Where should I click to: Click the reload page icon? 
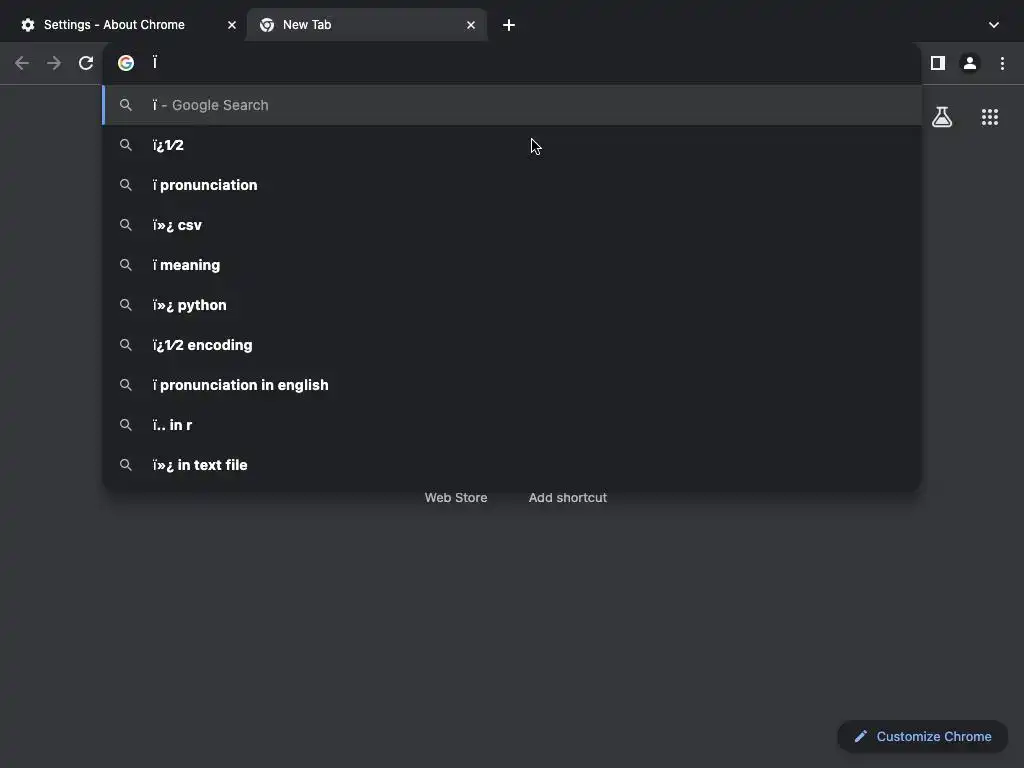[x=86, y=63]
